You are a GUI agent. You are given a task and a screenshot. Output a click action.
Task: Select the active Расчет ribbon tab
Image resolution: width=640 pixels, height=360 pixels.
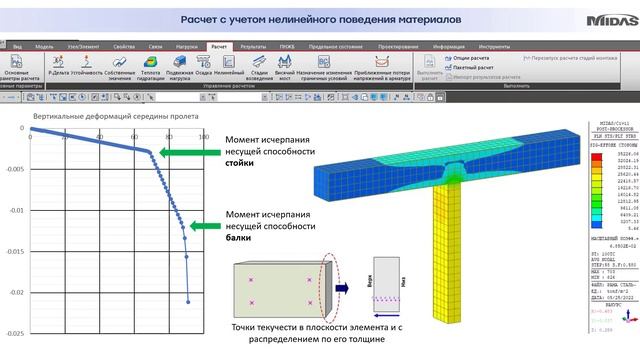coord(219,47)
